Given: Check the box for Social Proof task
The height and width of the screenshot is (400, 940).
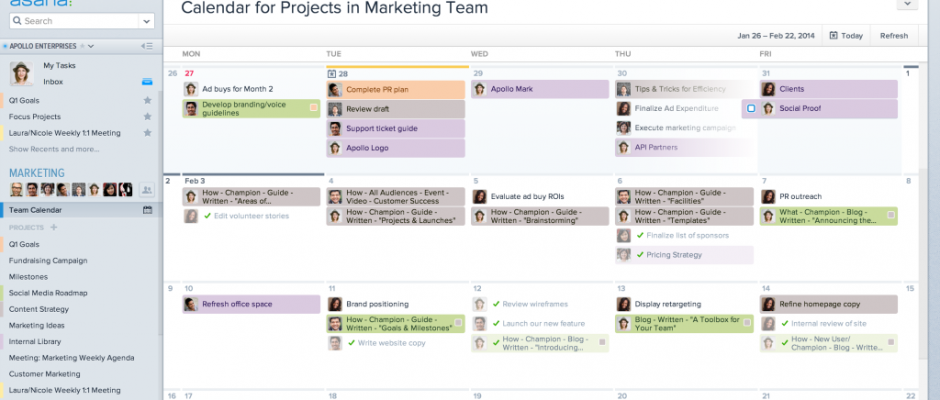Looking at the screenshot, I should tap(750, 108).
